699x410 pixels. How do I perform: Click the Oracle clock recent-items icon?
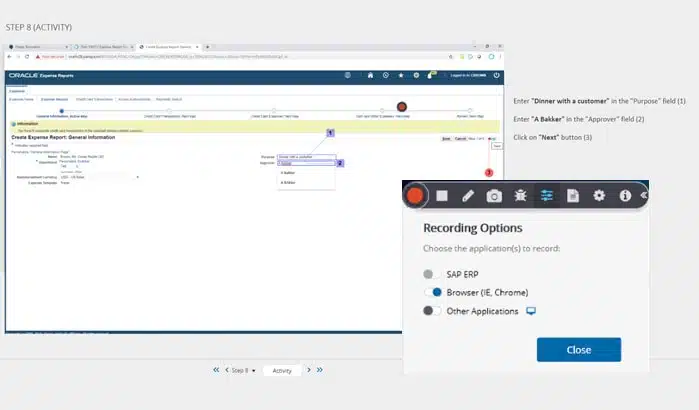pyautogui.click(x=386, y=75)
